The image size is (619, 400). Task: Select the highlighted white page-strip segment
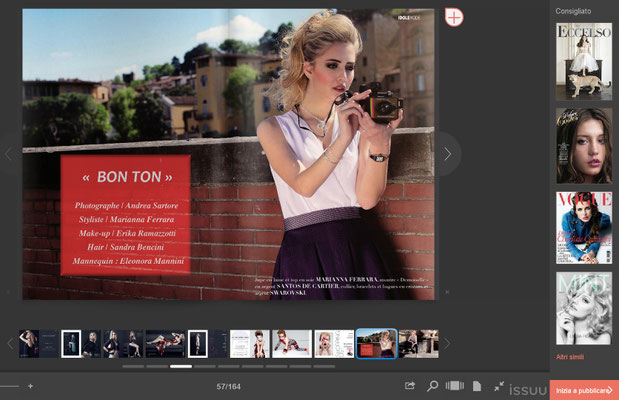pyautogui.click(x=181, y=366)
